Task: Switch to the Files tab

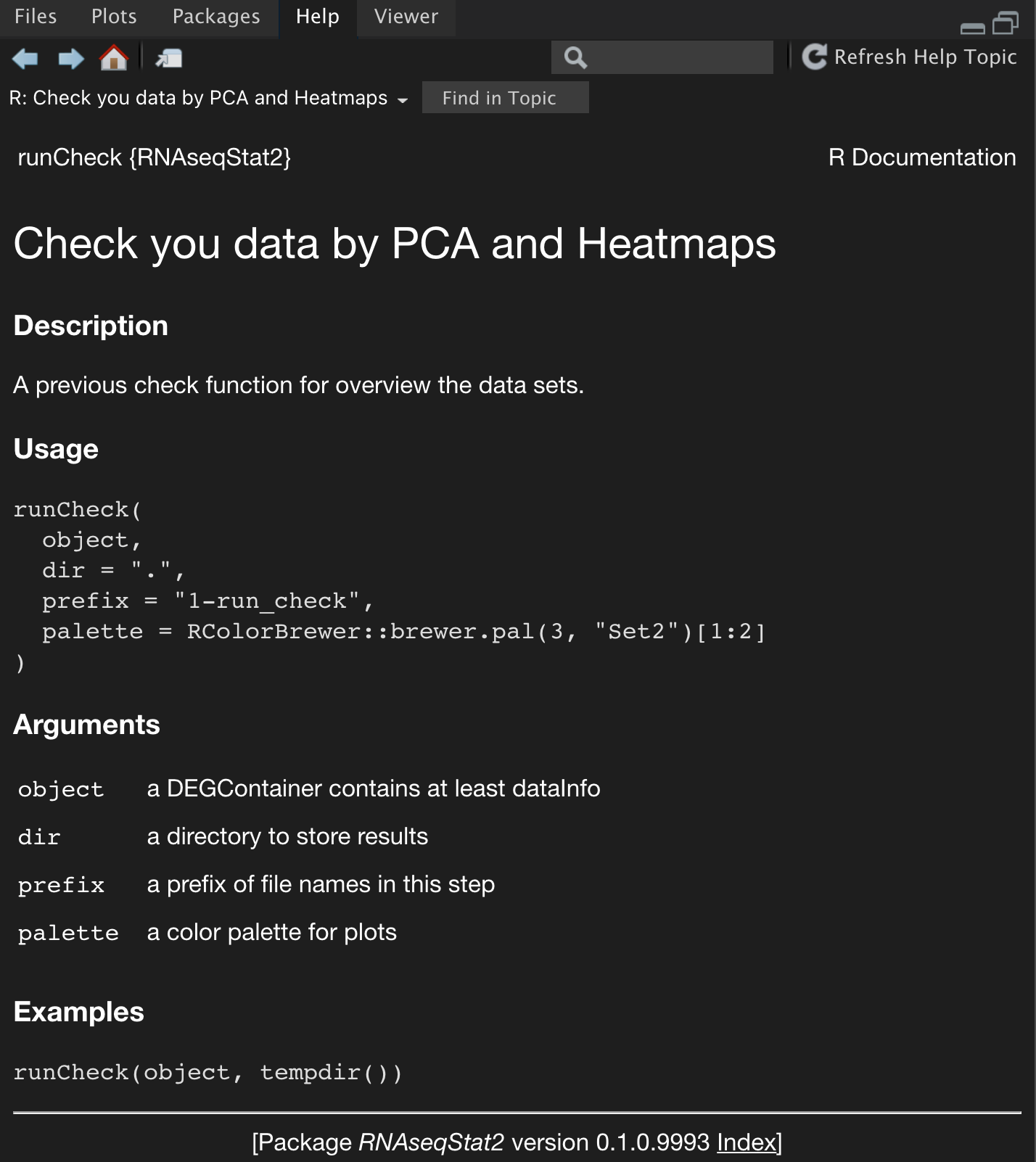Action: tap(36, 17)
